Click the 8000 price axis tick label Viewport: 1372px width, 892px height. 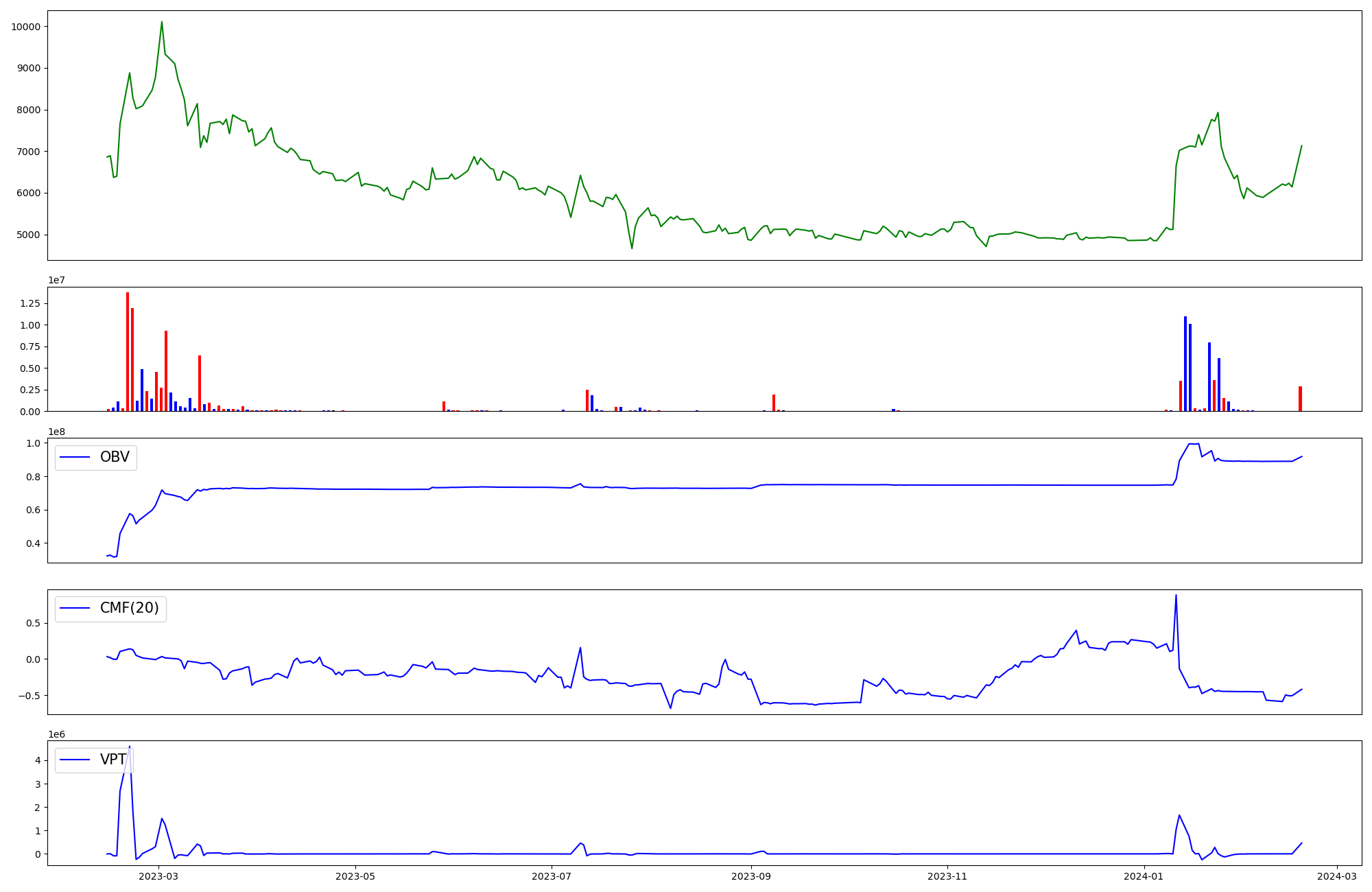click(28, 110)
